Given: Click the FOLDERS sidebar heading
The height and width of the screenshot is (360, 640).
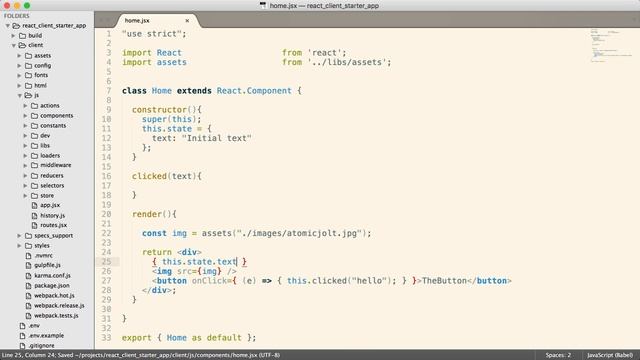Looking at the screenshot, I should point(17,16).
